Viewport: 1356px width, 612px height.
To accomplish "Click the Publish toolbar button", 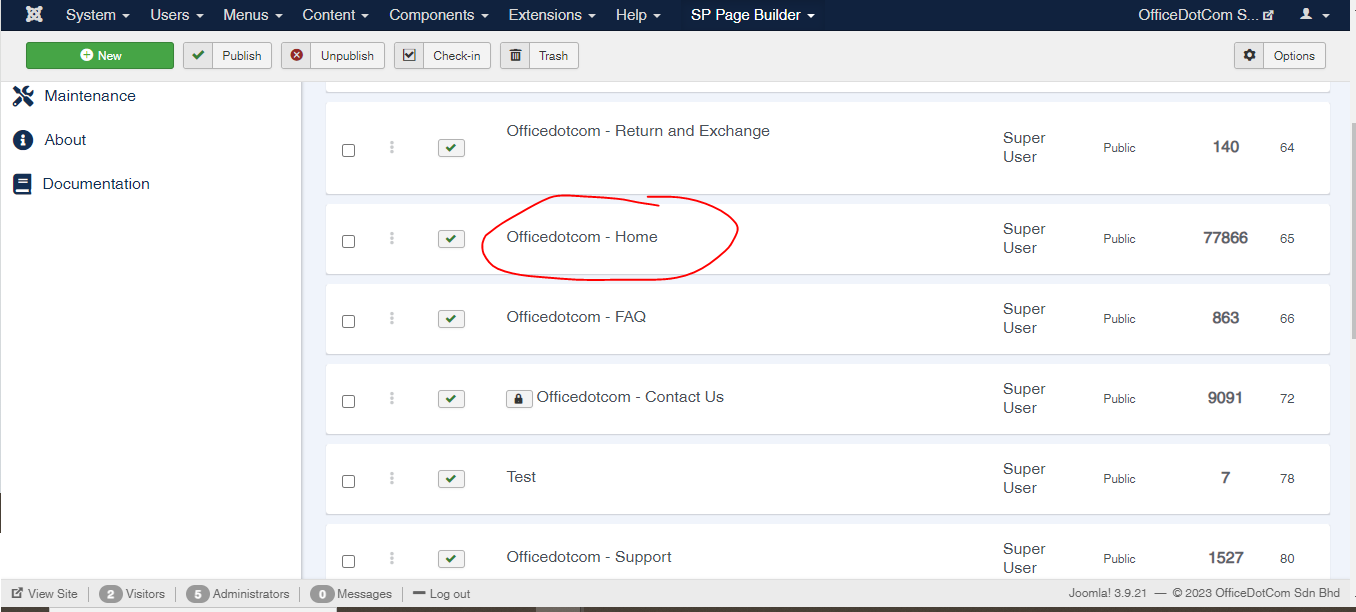I will pyautogui.click(x=227, y=56).
